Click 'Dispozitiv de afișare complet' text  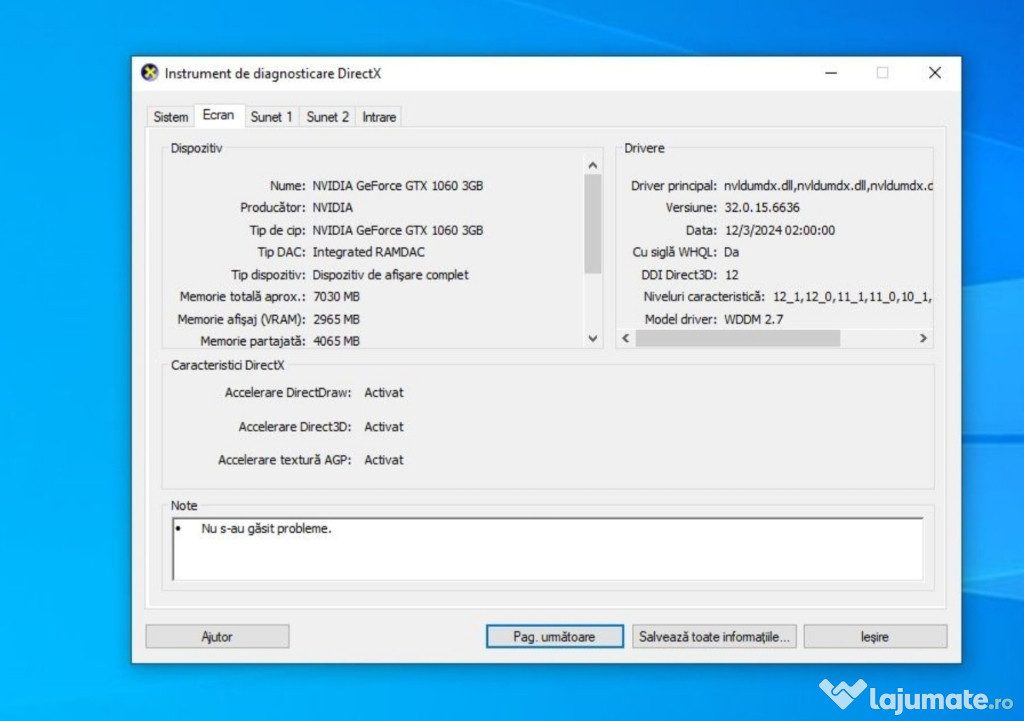(x=391, y=275)
